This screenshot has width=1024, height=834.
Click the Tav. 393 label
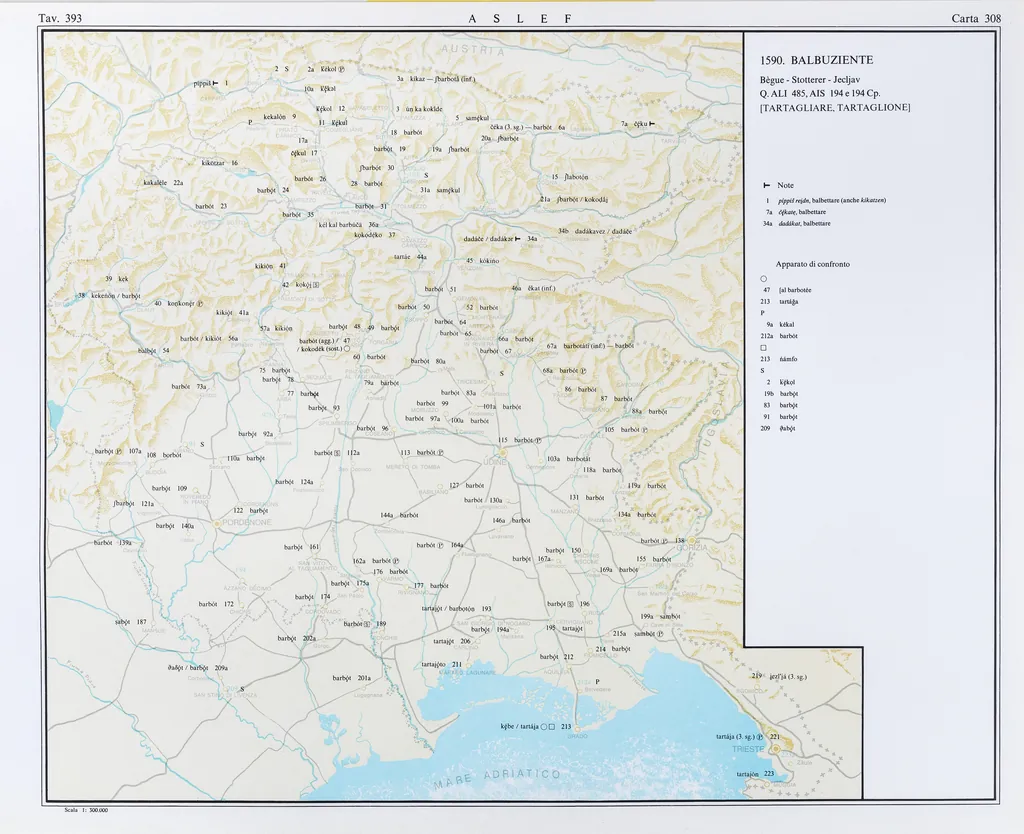coord(59,18)
